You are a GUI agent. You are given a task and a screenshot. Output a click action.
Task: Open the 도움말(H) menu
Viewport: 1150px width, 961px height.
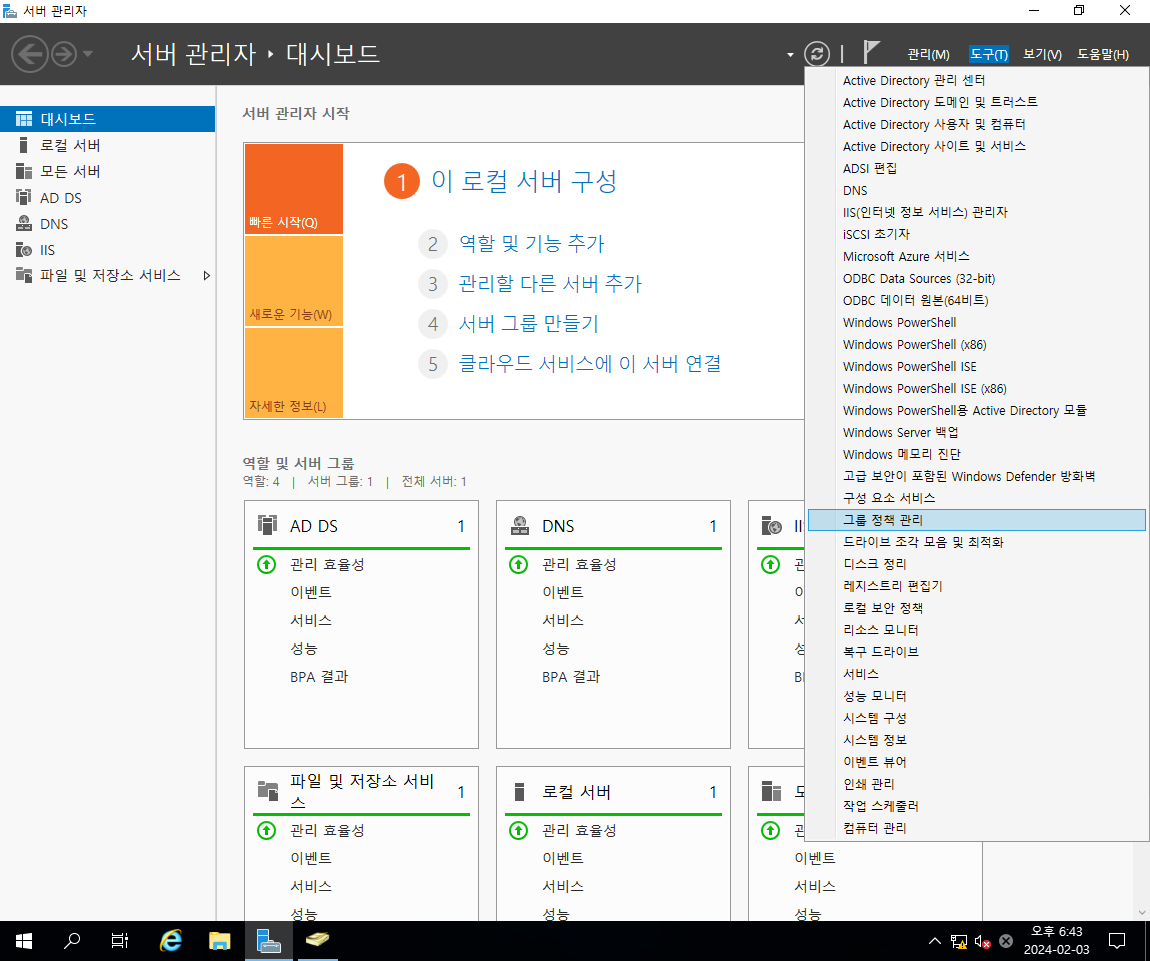(1102, 54)
